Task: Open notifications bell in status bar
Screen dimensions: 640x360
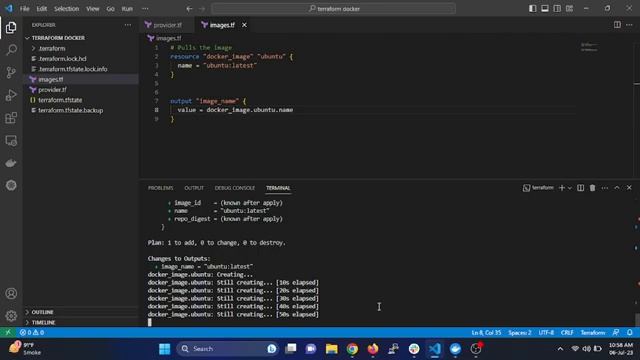Action: tap(629, 332)
